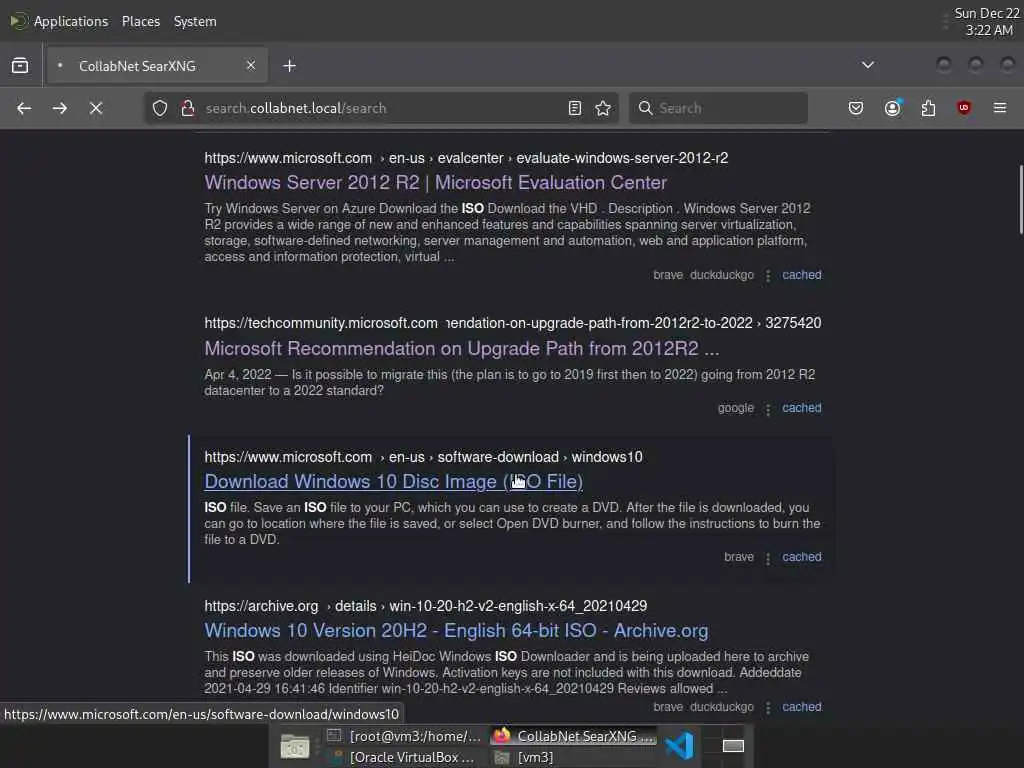Toggle reader view icon in address bar

coord(575,108)
